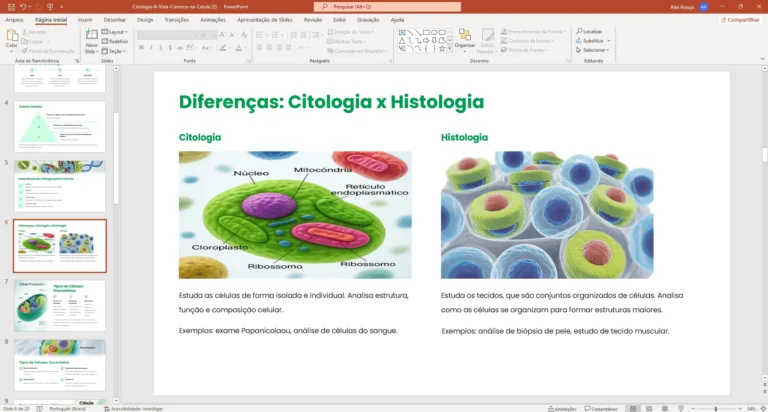Screen dimensions: 768x412
Task: Switch to the Animações tab
Action: 213,20
